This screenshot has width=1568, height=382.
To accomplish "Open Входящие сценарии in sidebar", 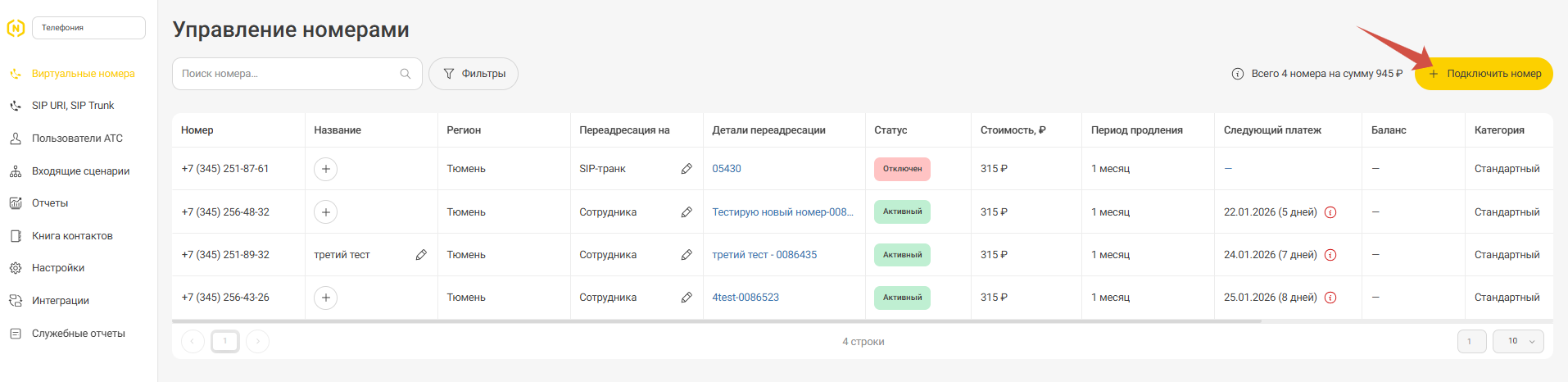I will click(80, 171).
